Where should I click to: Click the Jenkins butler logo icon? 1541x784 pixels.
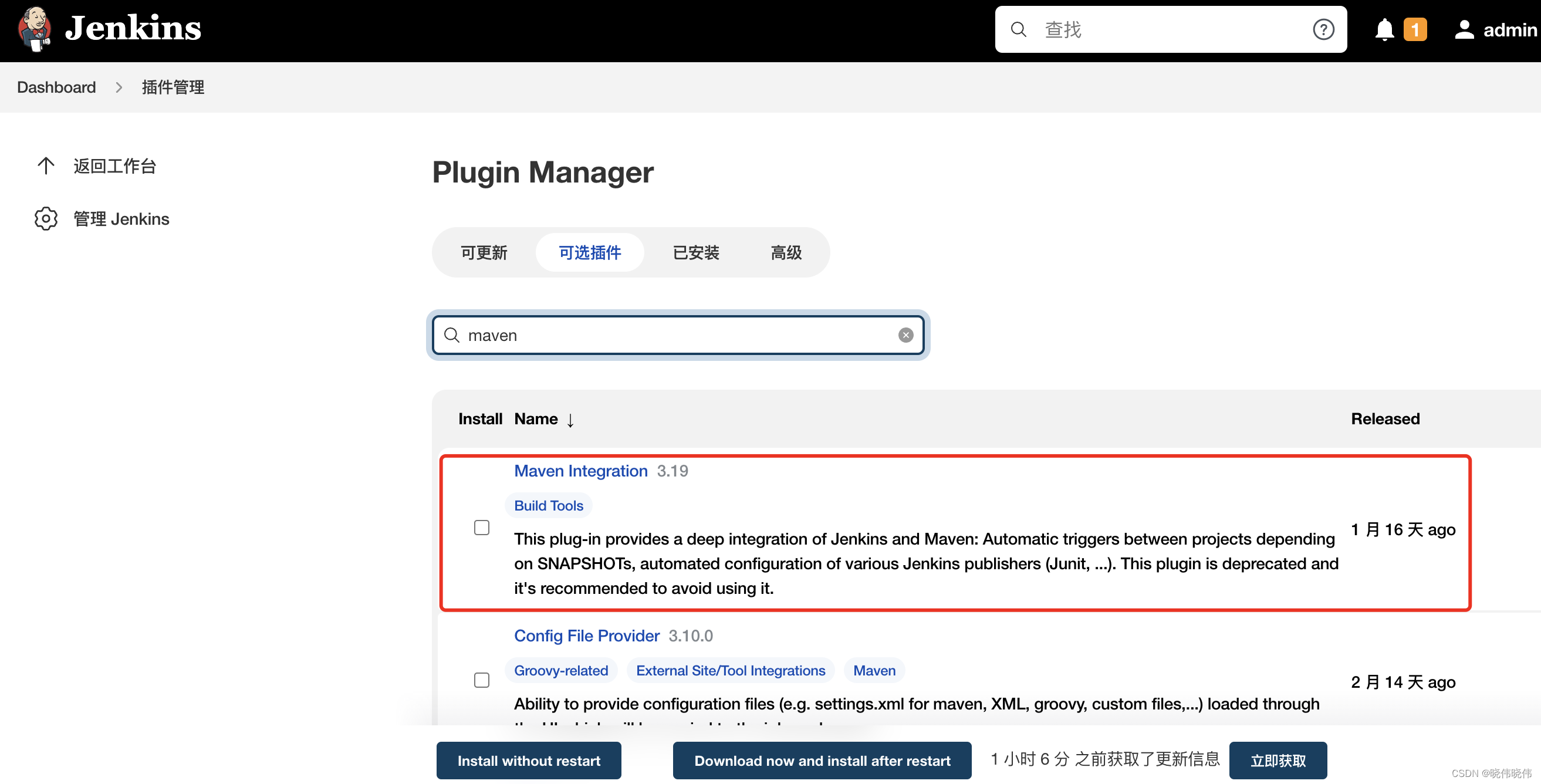coord(34,29)
